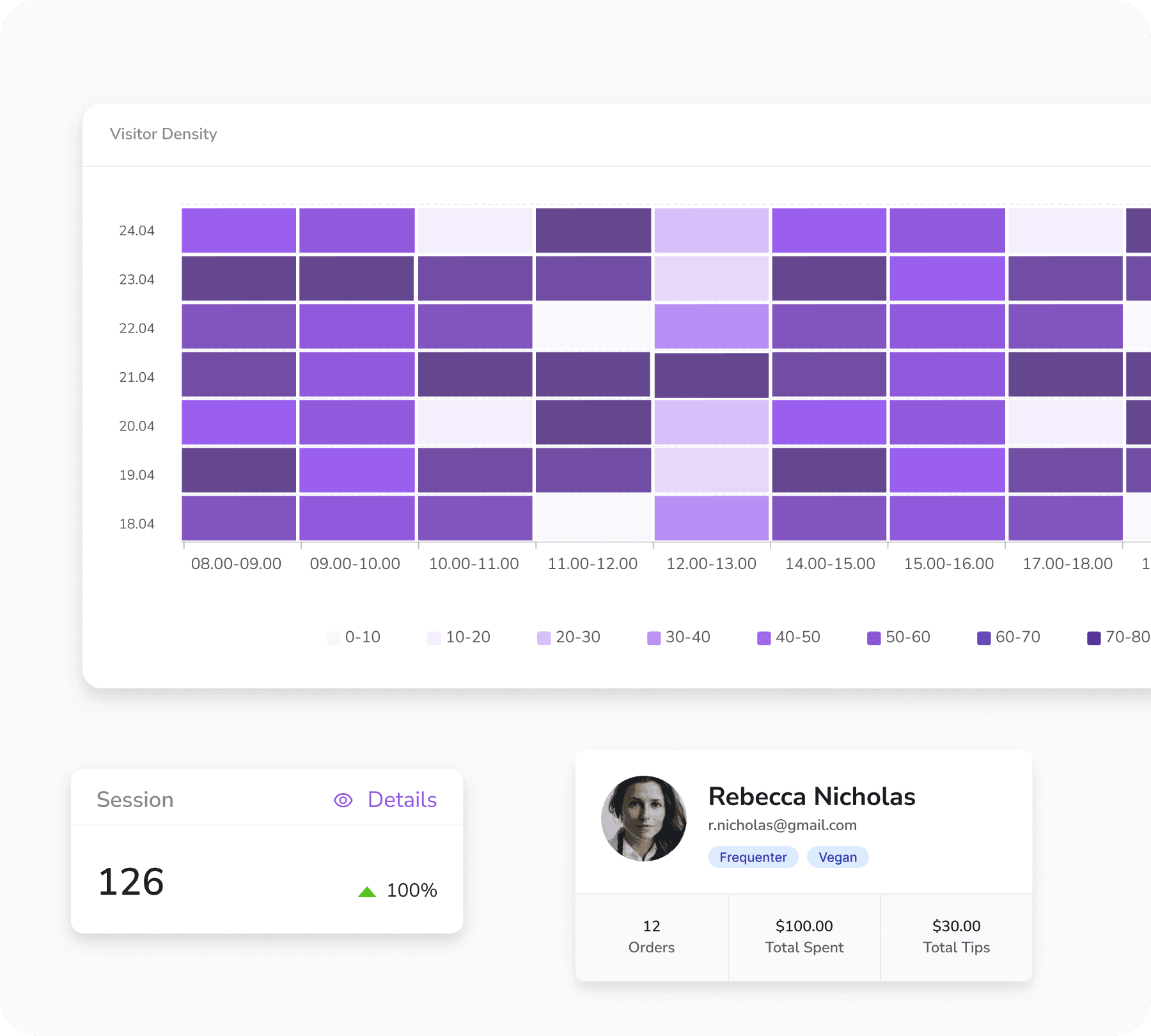Click the 40-50 legend swatch

[763, 638]
